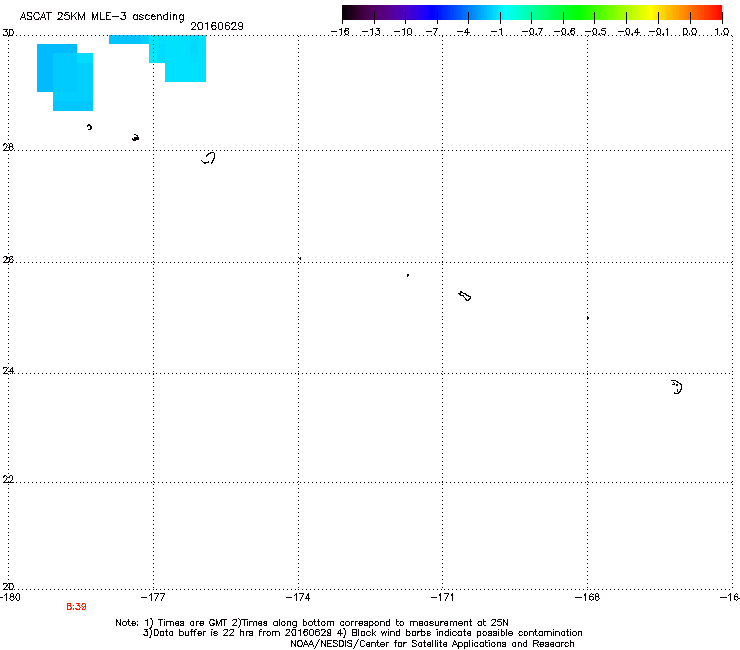Image resolution: width=740 pixels, height=650 pixels.
Task: Click the title 'ASCAT 25KM MLE-3 ascending'
Action: pos(102,16)
